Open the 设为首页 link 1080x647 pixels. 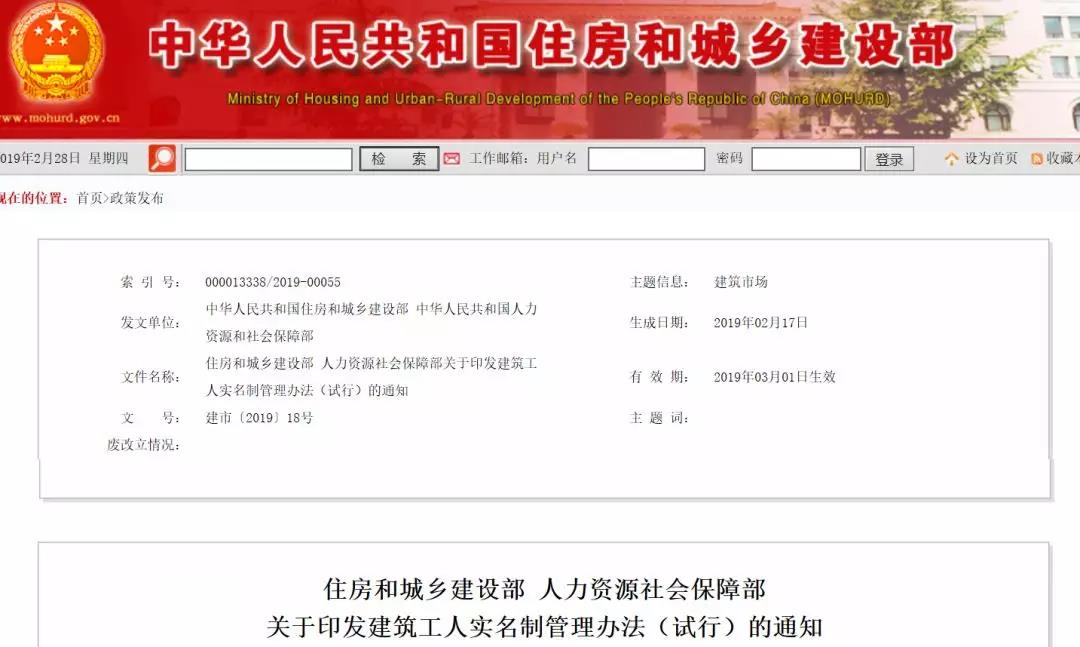990,158
